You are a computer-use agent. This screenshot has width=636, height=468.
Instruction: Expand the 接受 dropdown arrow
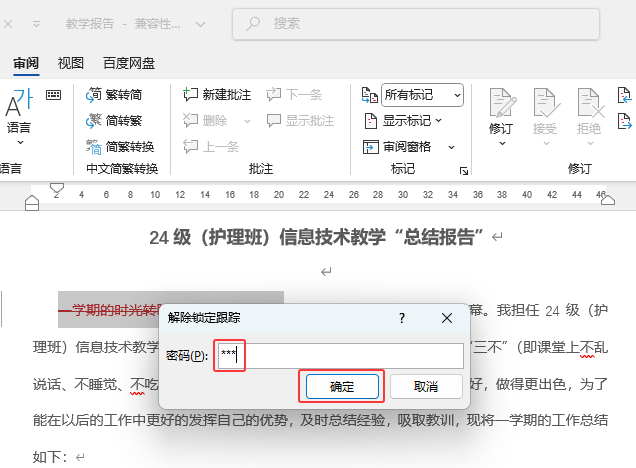(x=546, y=143)
